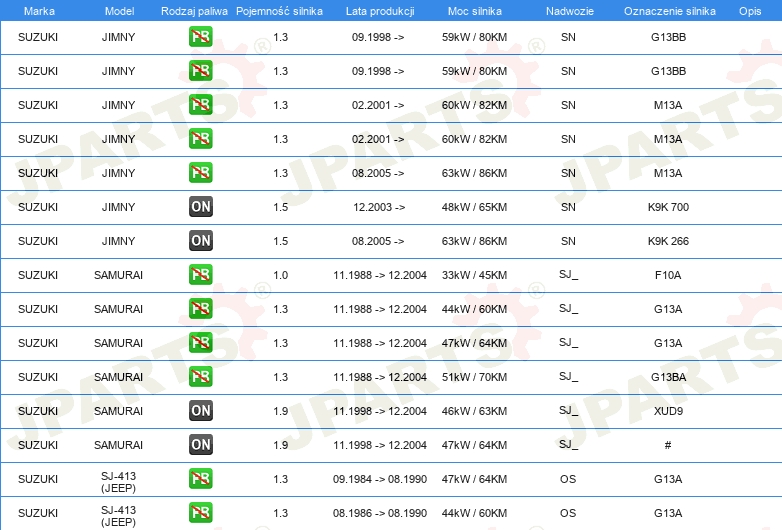782x530 pixels.
Task: Select the 08.1986 -> 08.1990 production years
Action: (380, 513)
